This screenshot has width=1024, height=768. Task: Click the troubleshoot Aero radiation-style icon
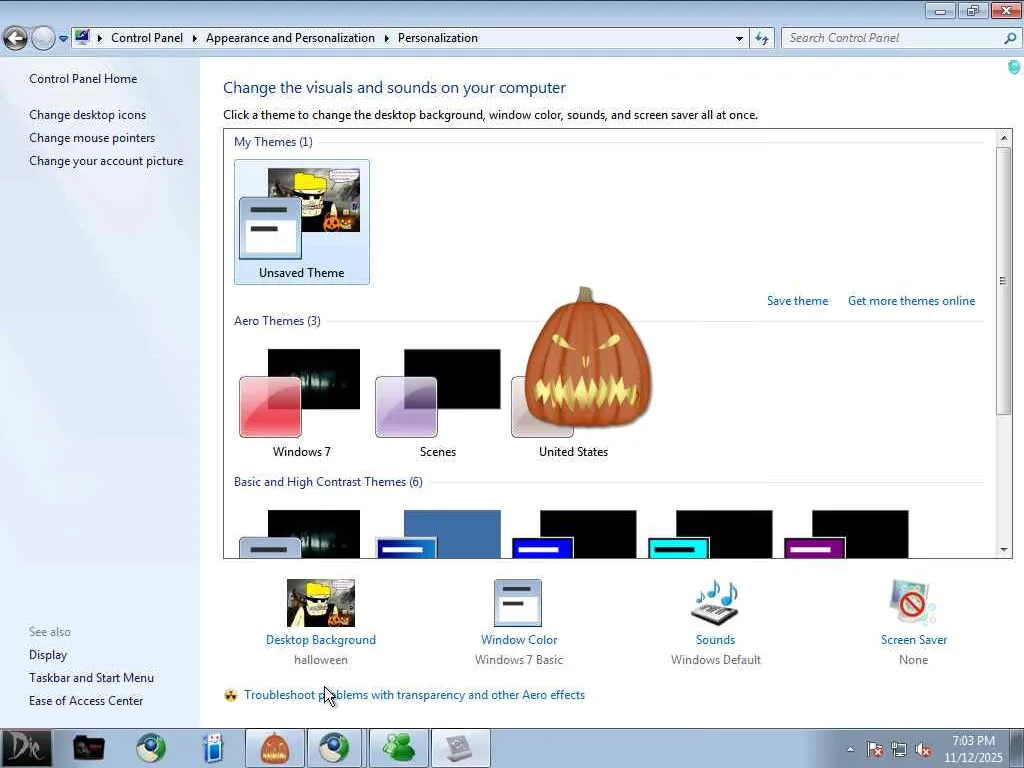click(231, 695)
